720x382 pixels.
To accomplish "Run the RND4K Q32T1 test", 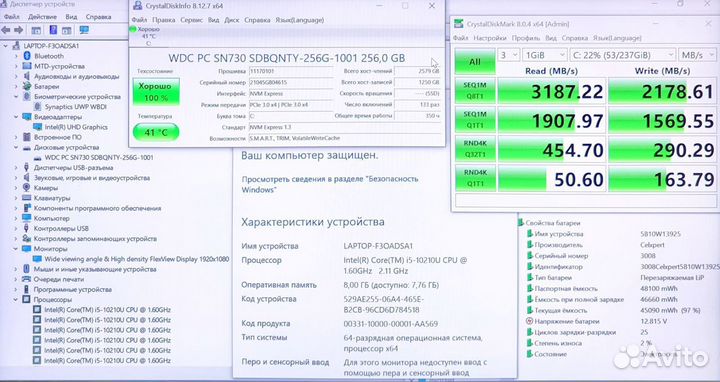I will pos(475,150).
